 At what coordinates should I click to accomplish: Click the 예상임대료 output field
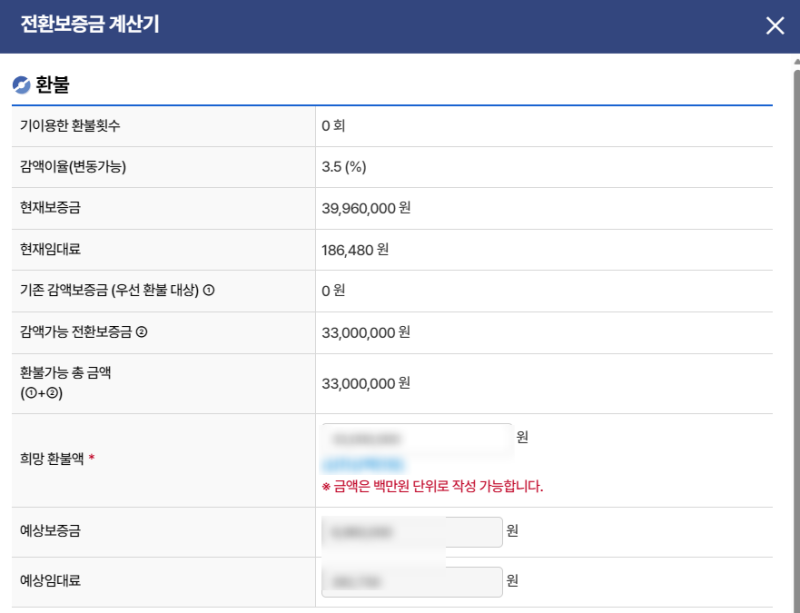[412, 581]
